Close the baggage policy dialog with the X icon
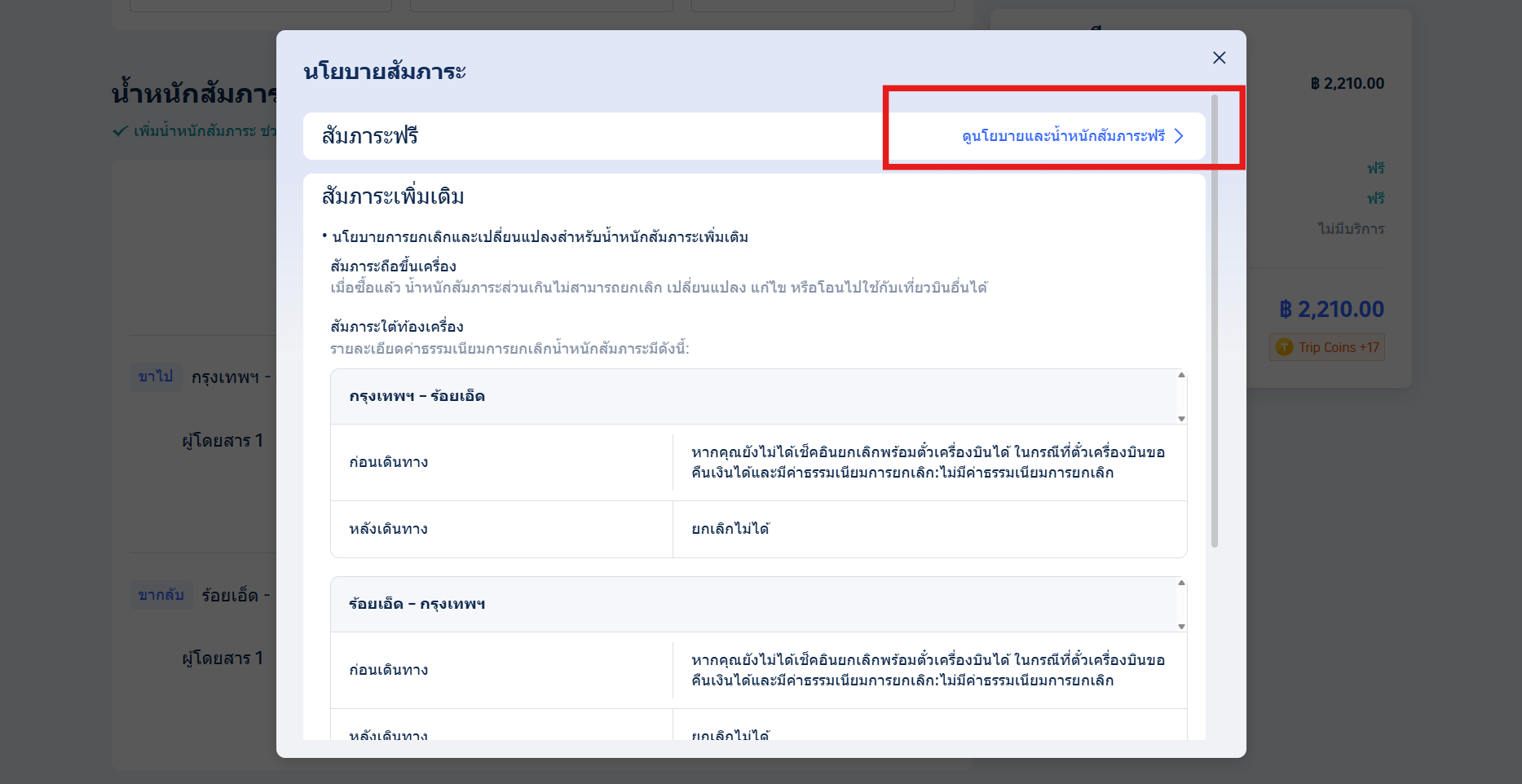This screenshot has width=1522, height=784. 1219,57
